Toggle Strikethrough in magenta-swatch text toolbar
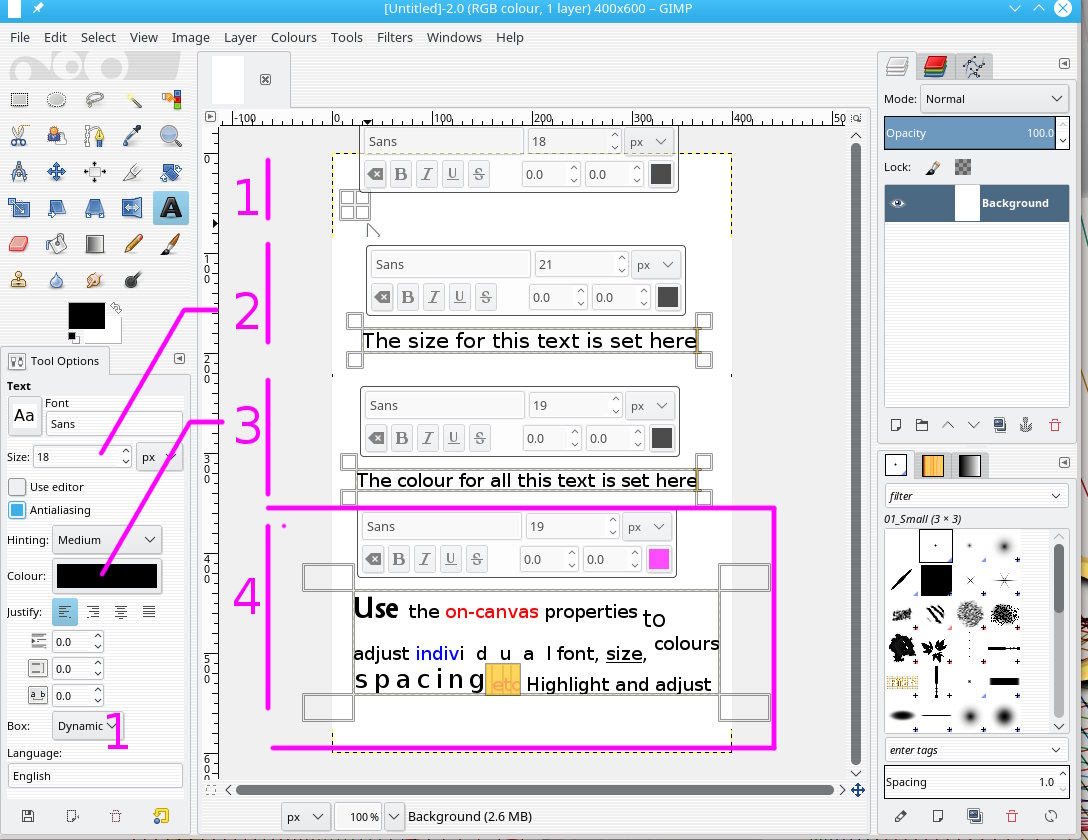The image size is (1088, 840). pos(477,559)
